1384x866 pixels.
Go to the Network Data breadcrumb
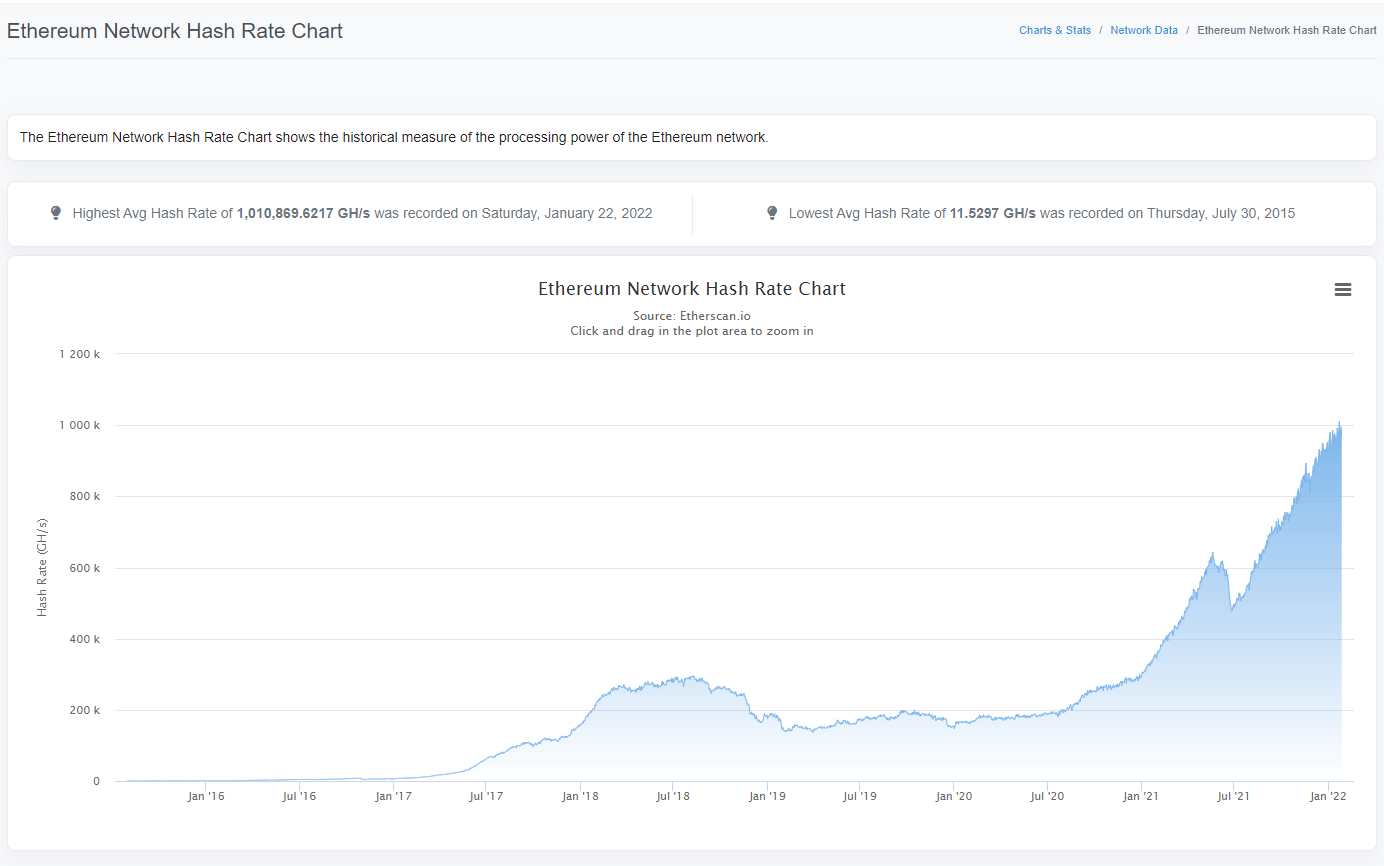coord(1144,30)
